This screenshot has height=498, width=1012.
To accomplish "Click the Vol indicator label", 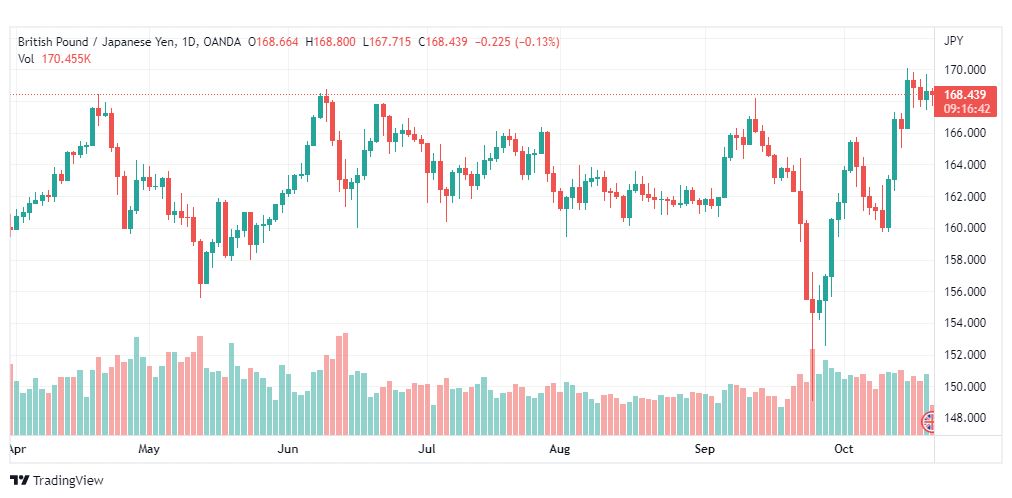I will point(26,58).
